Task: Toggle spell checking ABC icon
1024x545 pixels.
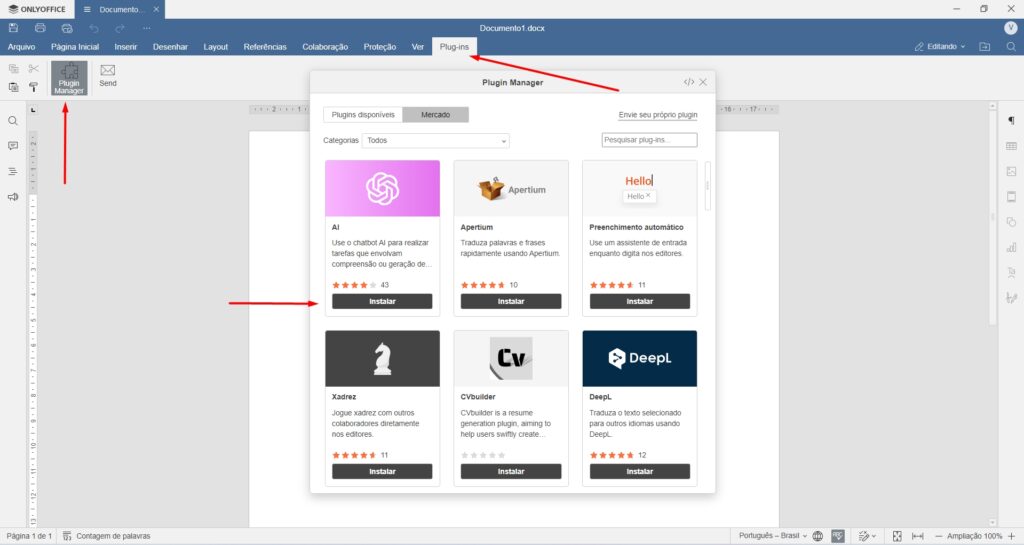Action: 838,536
